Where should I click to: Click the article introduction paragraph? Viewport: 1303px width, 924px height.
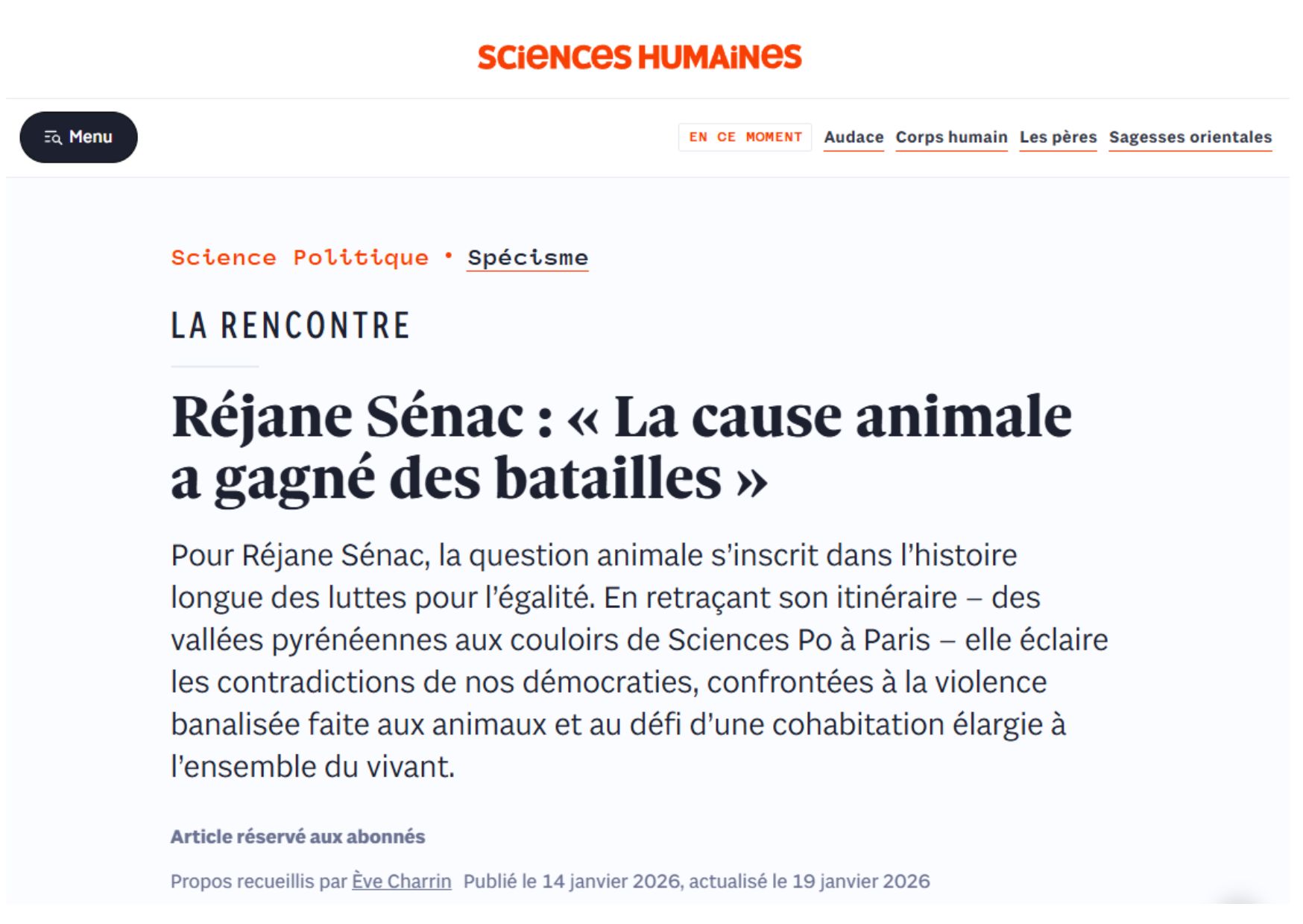tap(638, 660)
